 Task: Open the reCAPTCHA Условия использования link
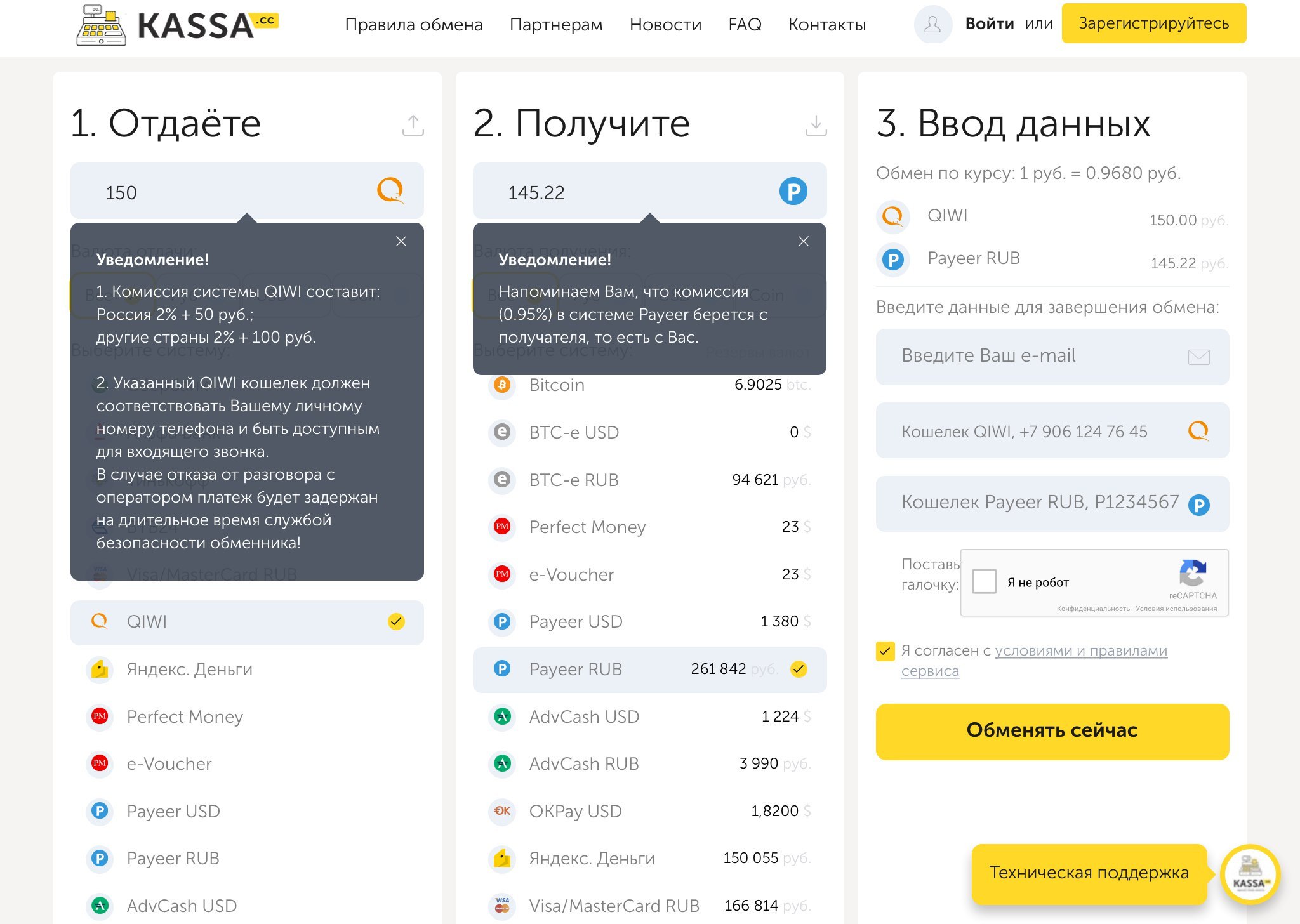[1176, 609]
